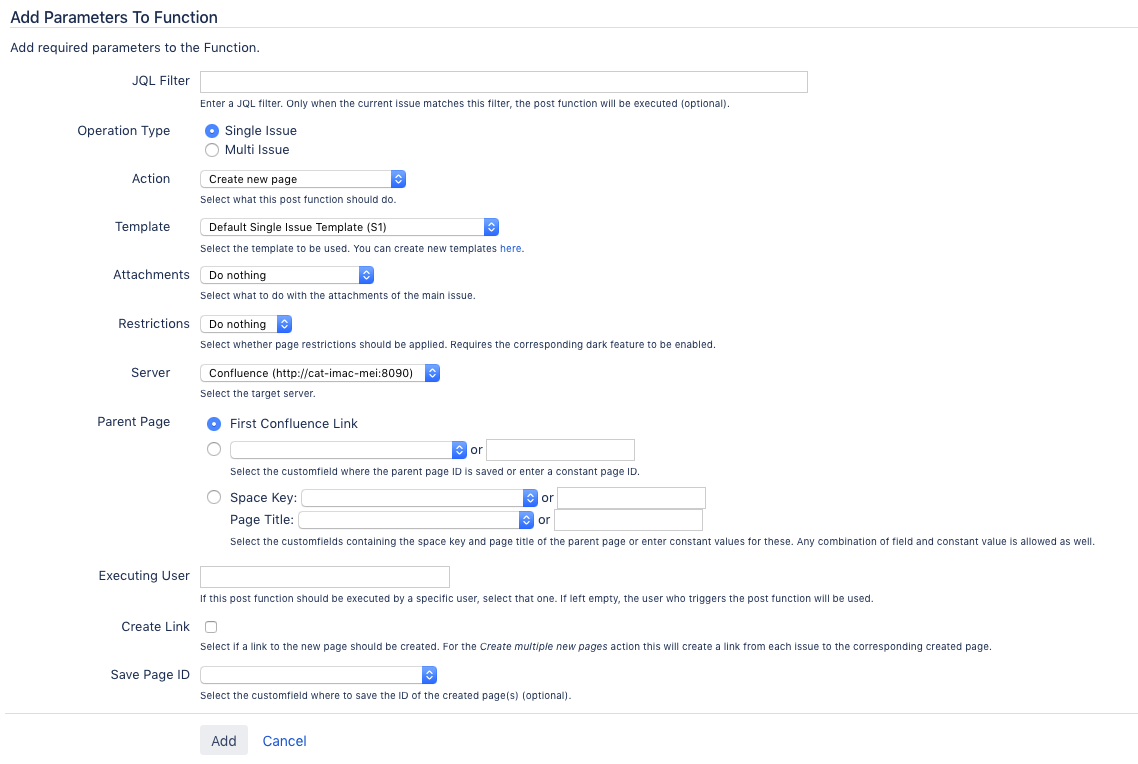Open the Save Page ID dropdown
The height and width of the screenshot is (764, 1138).
319,675
